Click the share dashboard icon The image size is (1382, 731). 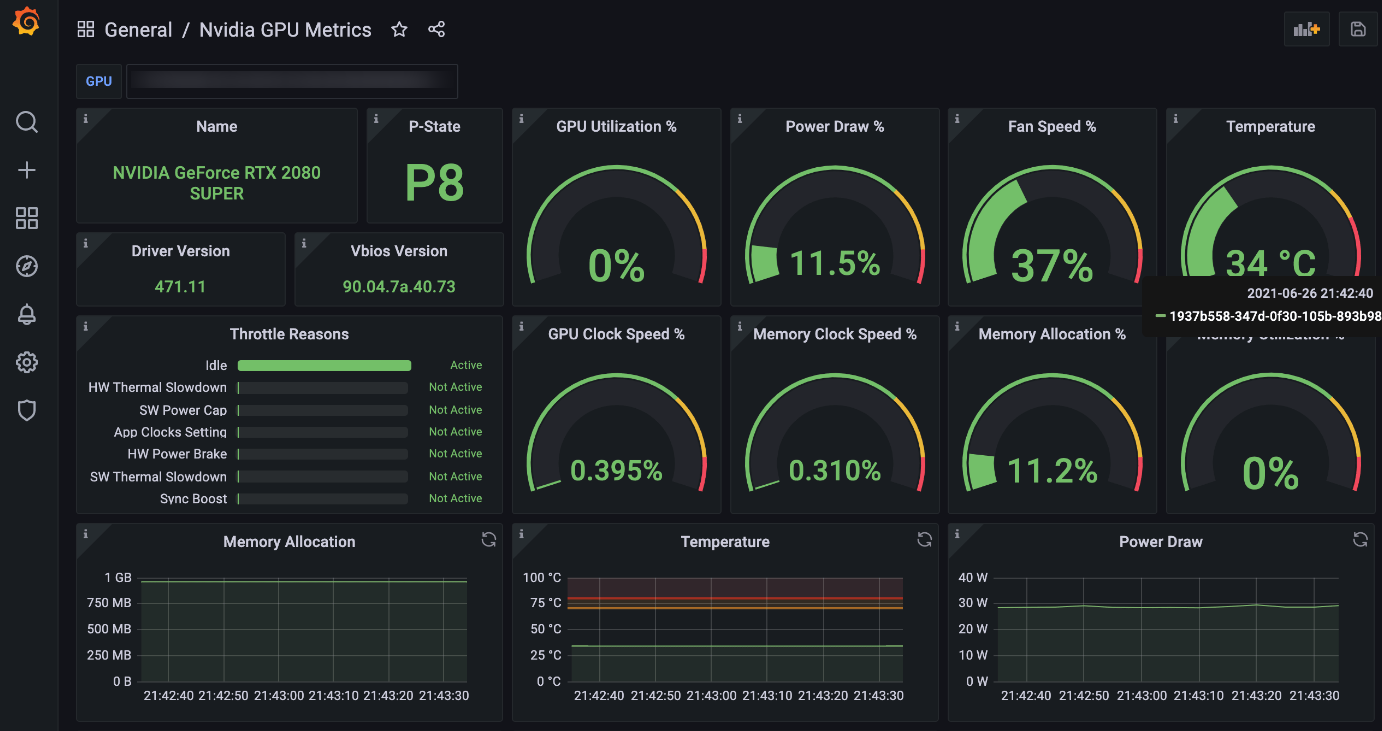click(x=436, y=30)
